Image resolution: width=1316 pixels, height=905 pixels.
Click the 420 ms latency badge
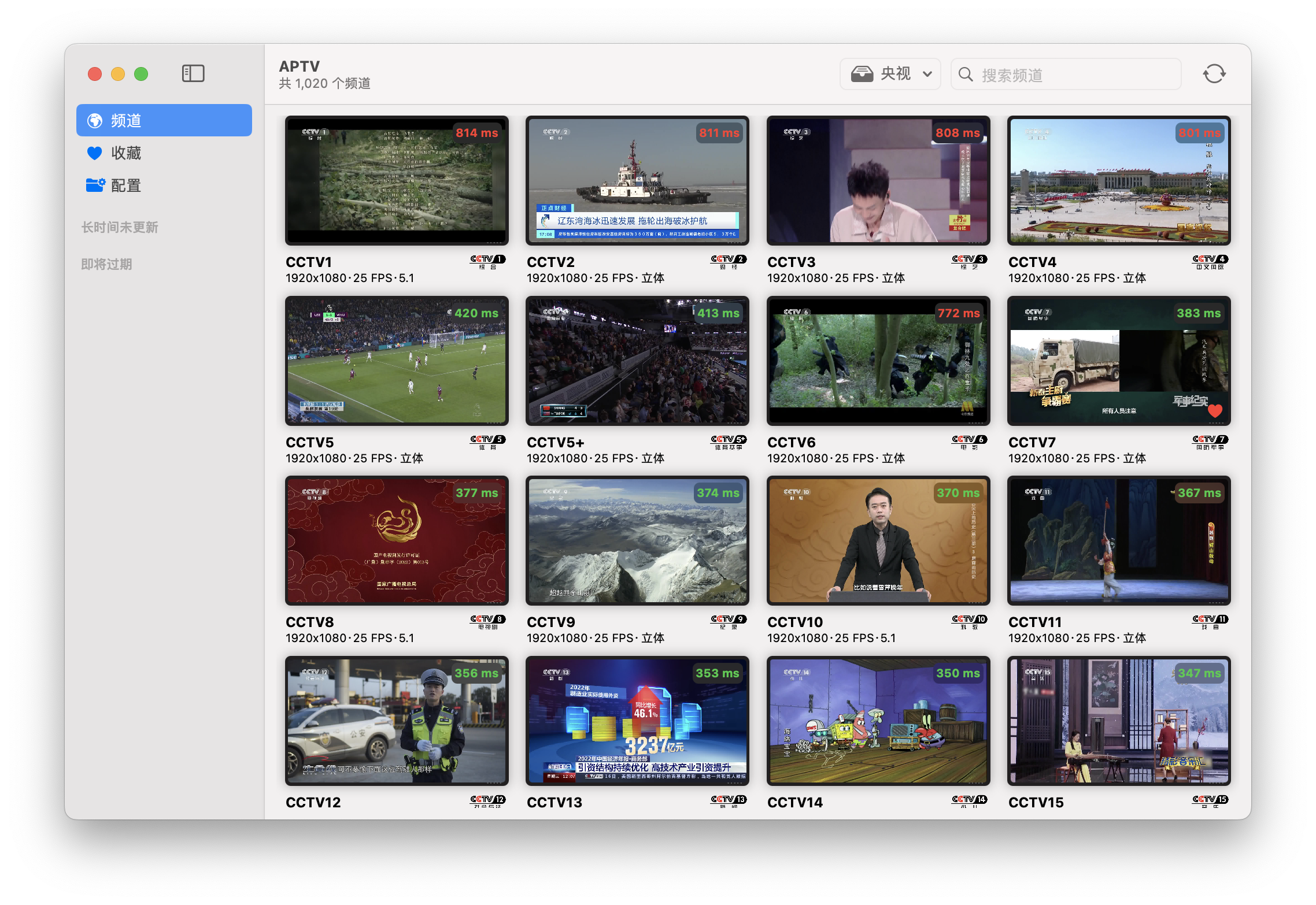click(476, 313)
